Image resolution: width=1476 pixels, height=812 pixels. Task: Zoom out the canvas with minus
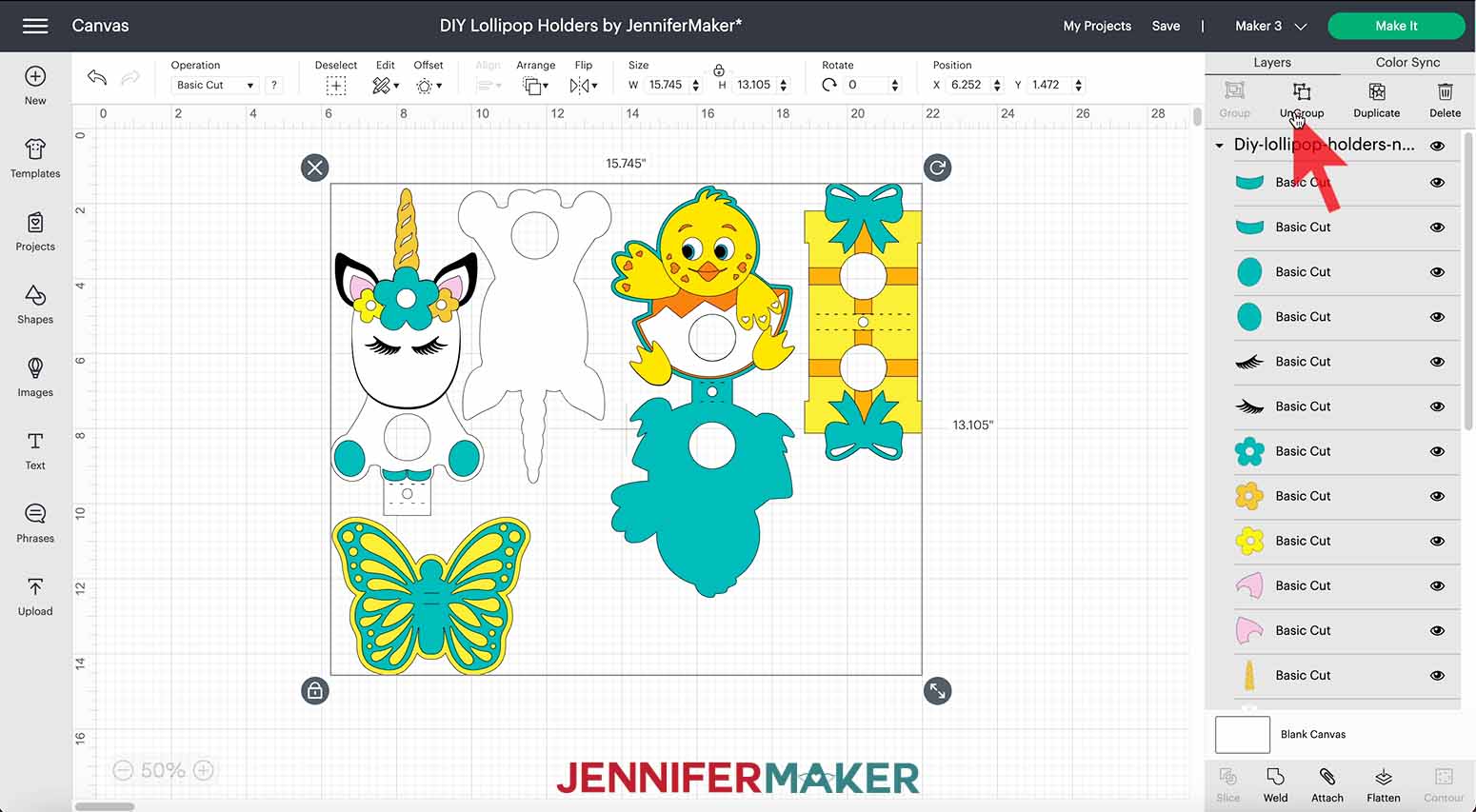pos(123,770)
